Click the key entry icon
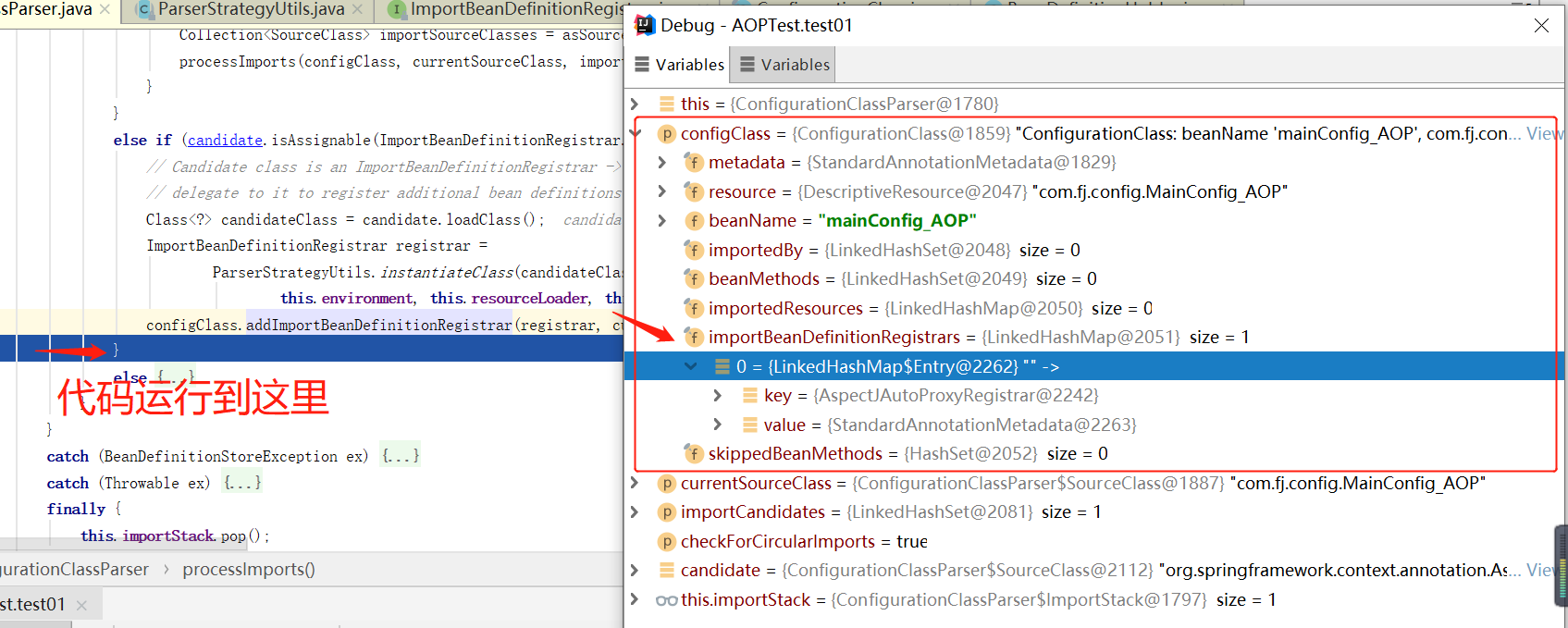 pyautogui.click(x=750, y=396)
